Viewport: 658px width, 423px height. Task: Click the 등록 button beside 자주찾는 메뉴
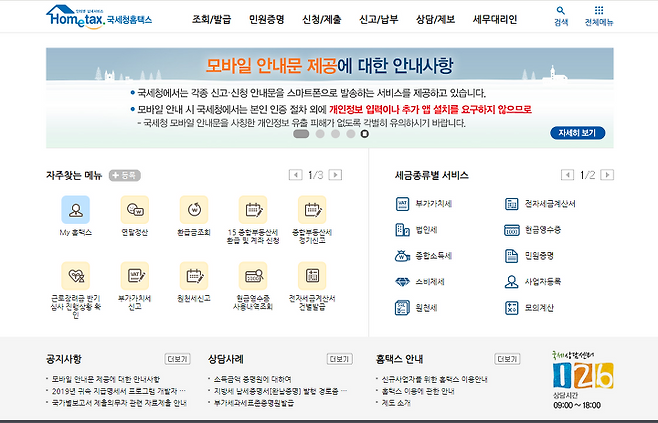pos(124,174)
